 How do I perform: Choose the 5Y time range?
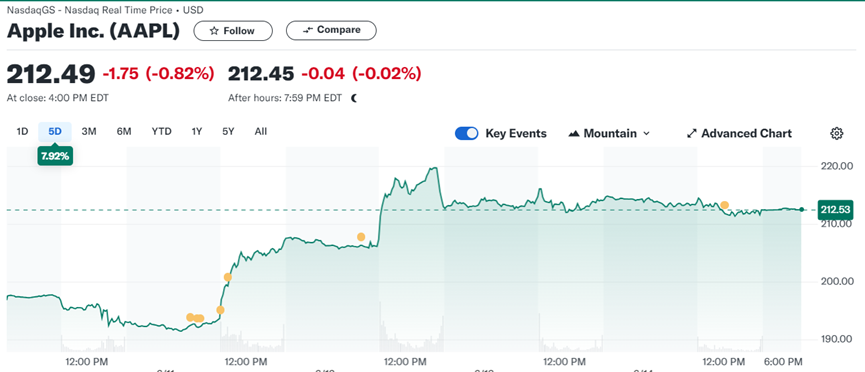point(228,131)
